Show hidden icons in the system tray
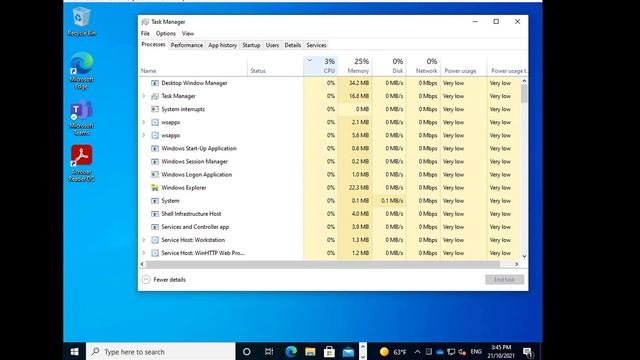The image size is (640, 360). point(417,351)
